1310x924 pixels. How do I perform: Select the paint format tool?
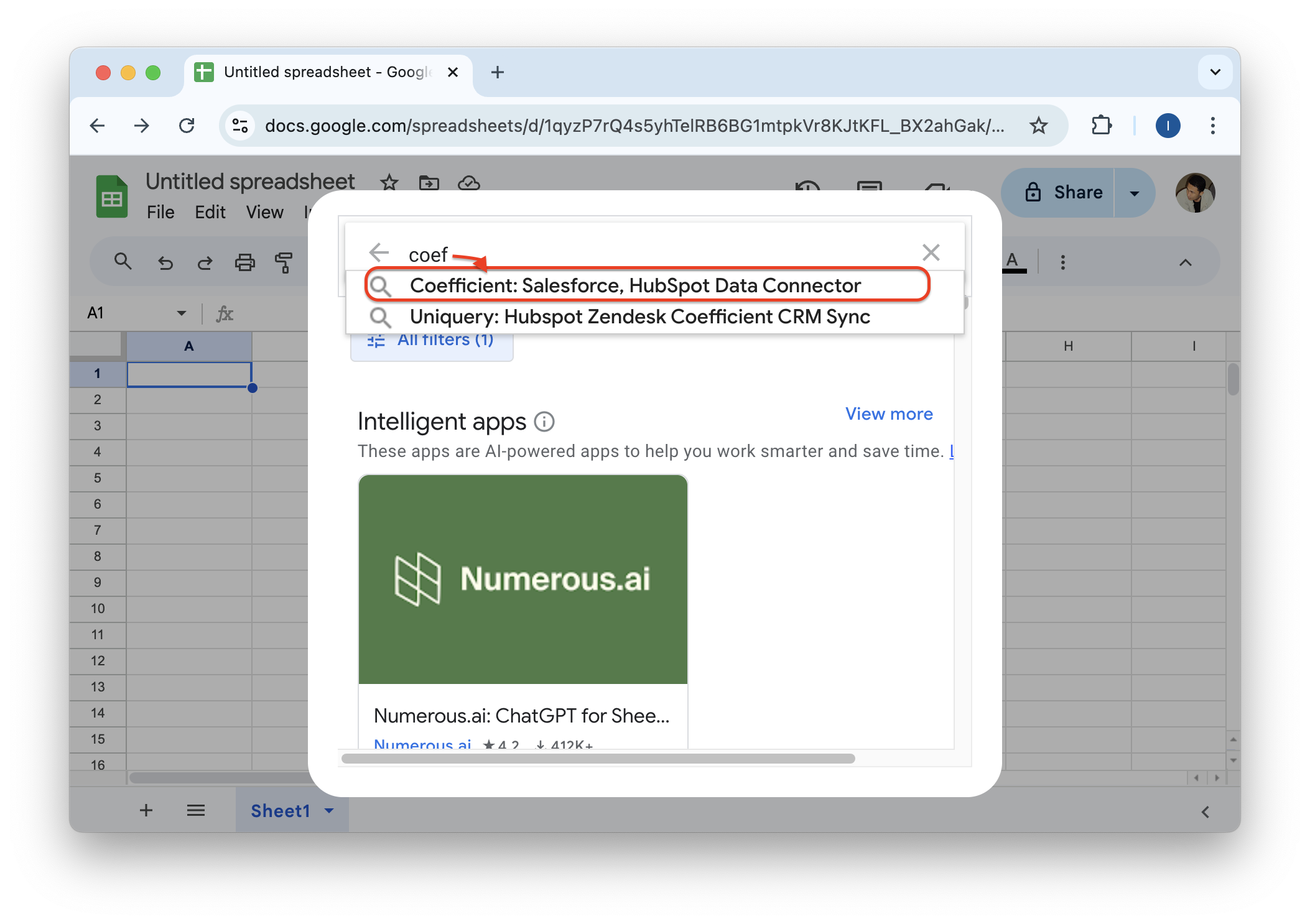[284, 263]
